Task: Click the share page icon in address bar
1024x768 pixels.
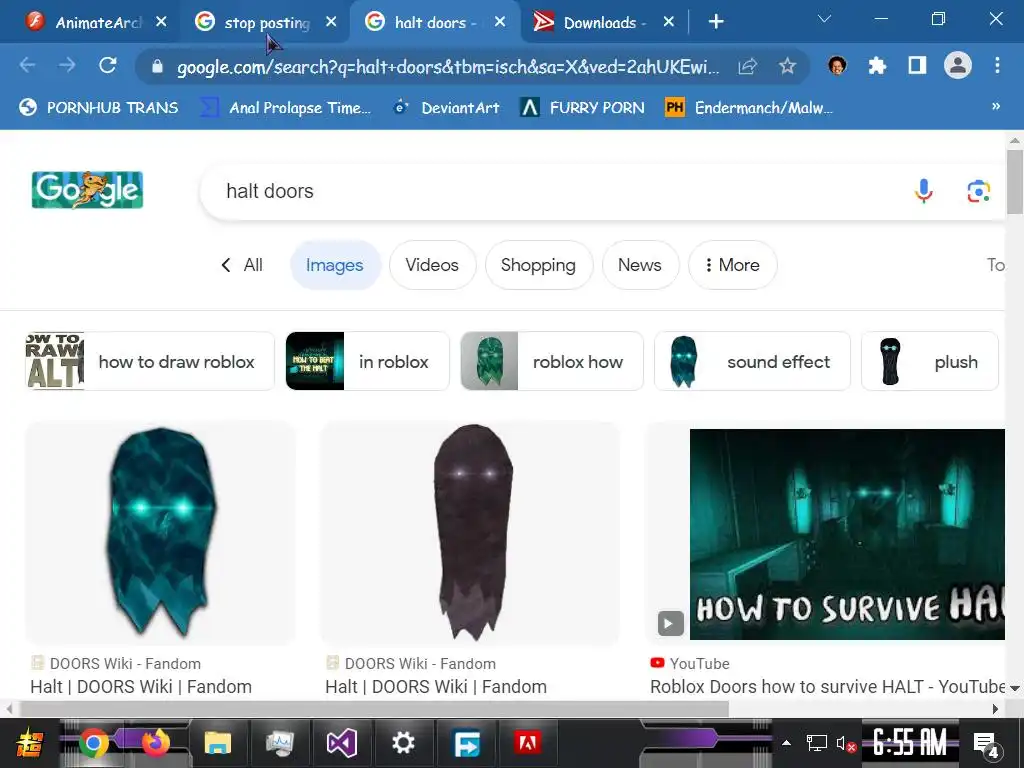Action: coord(748,66)
